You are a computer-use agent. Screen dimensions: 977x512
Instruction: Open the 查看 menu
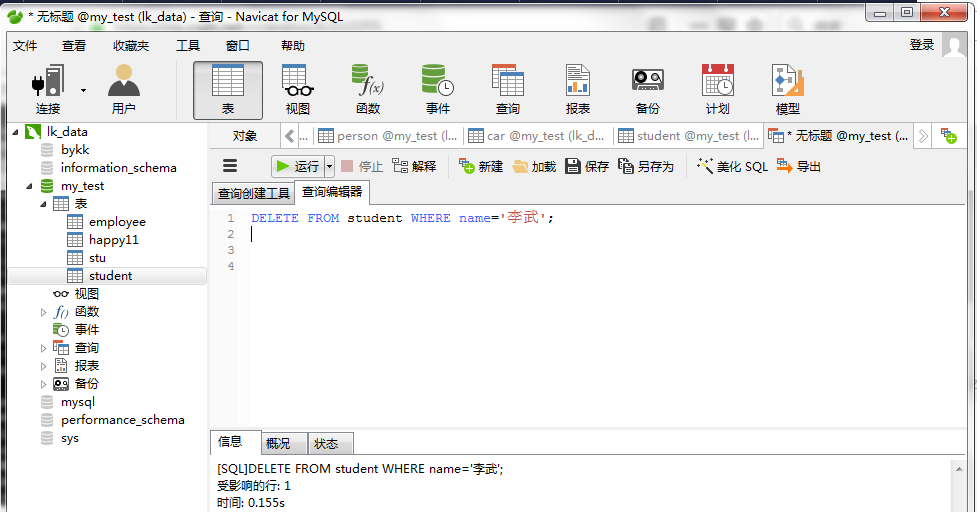(74, 45)
